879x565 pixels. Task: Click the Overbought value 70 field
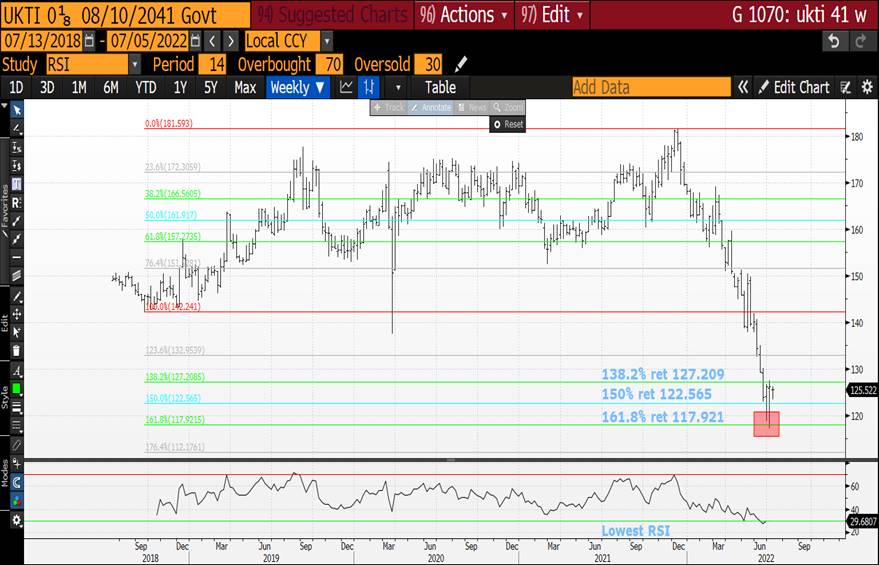(330, 64)
